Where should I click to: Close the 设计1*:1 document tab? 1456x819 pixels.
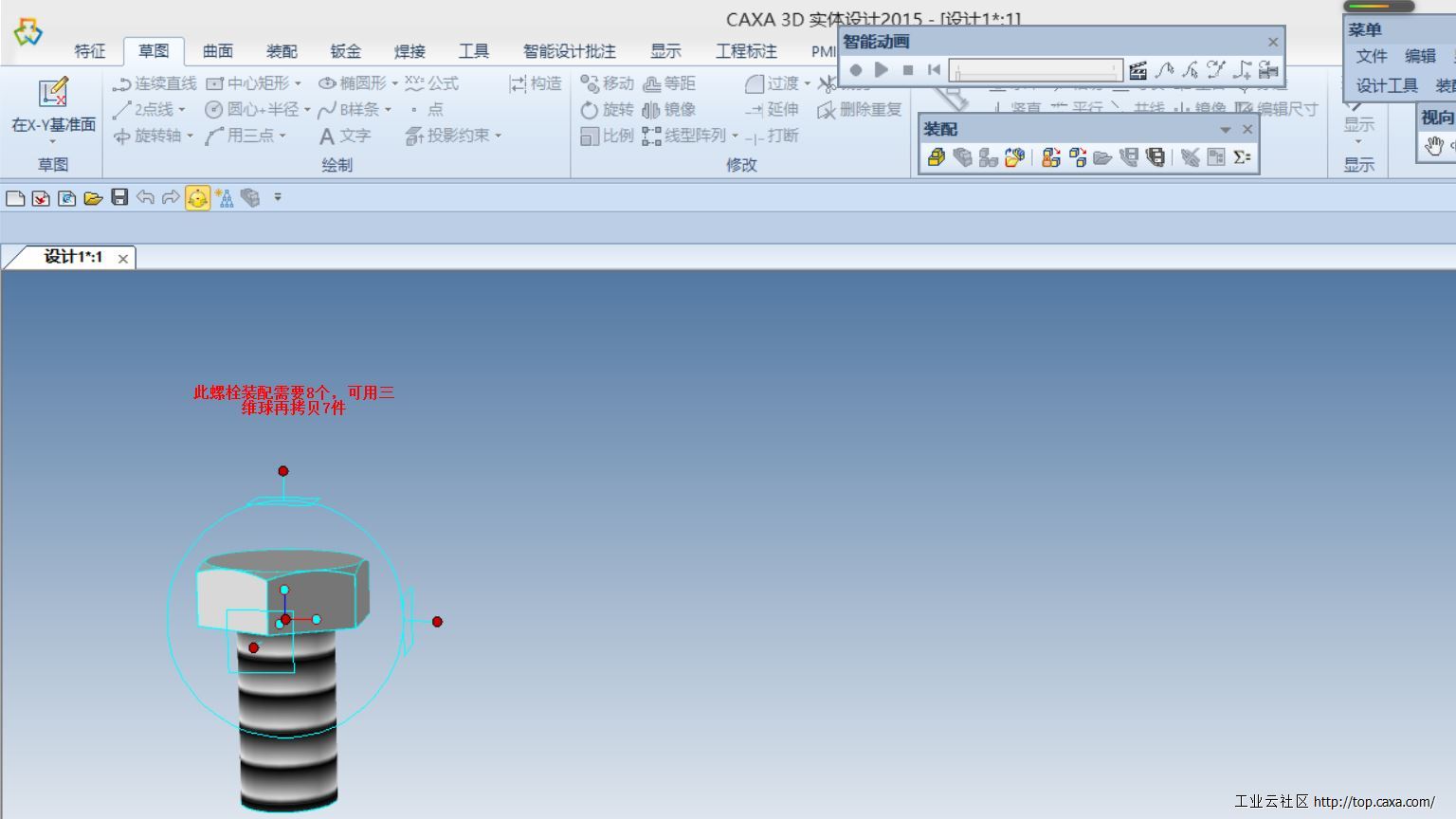click(123, 258)
